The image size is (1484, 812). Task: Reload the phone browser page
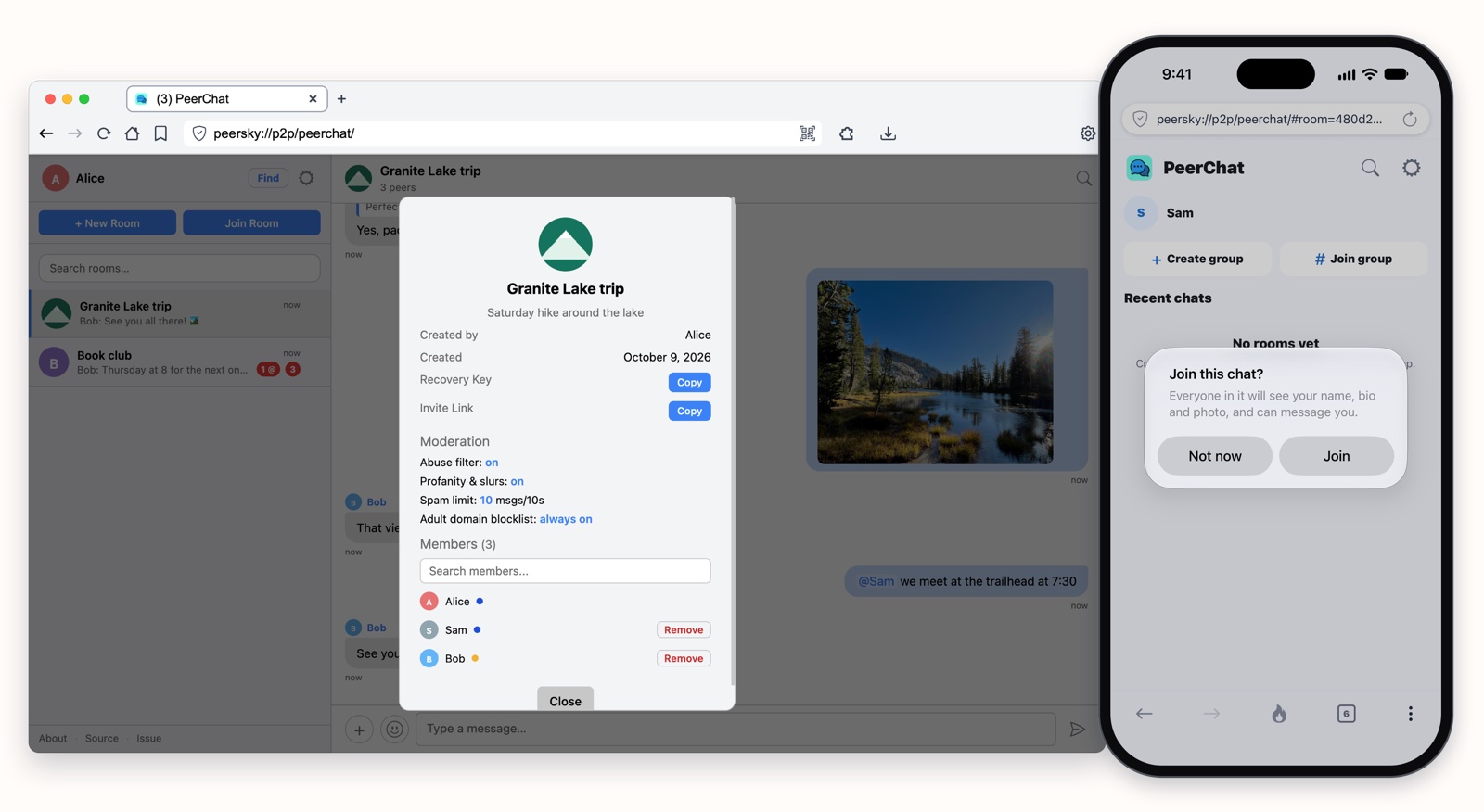(1409, 119)
